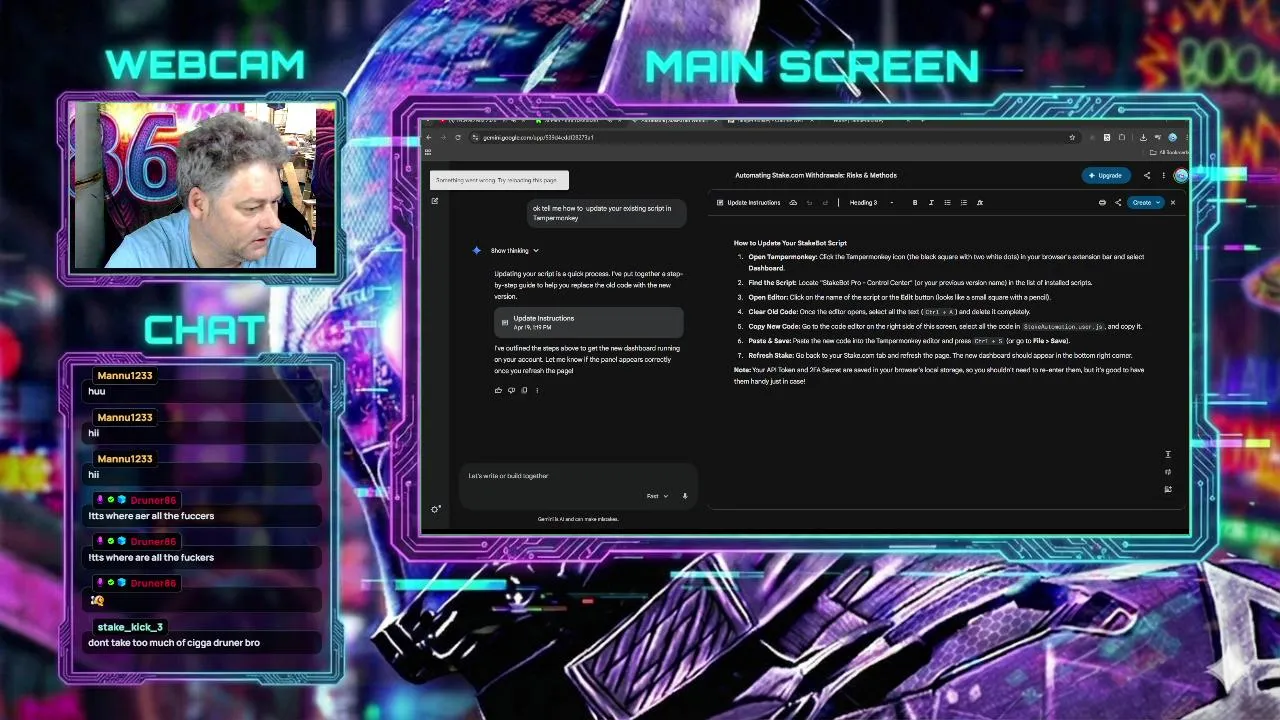The width and height of the screenshot is (1280, 720).
Task: Click the cloud save status icon
Action: [x=793, y=203]
